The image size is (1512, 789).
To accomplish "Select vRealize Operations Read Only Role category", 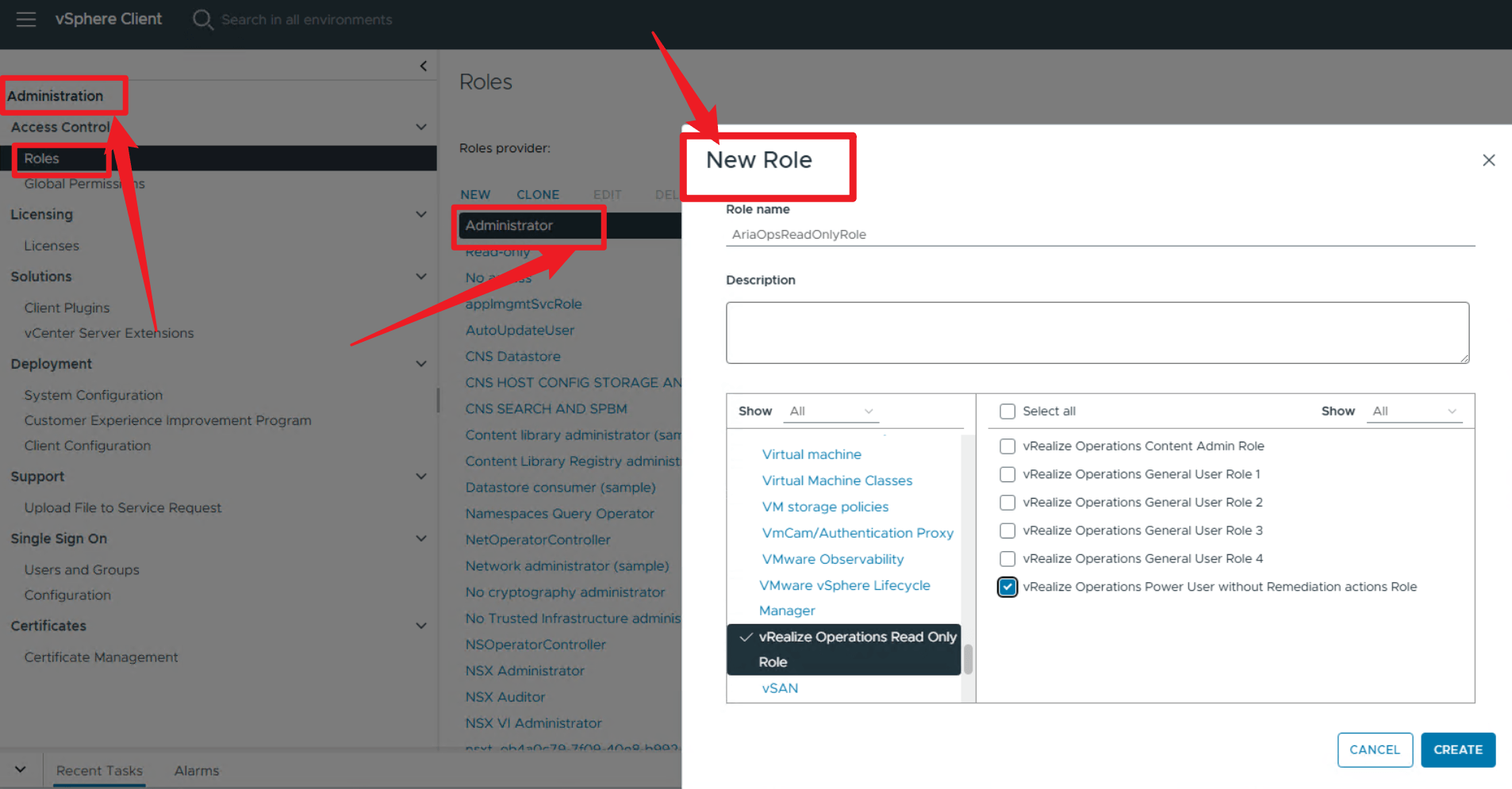I will (843, 649).
